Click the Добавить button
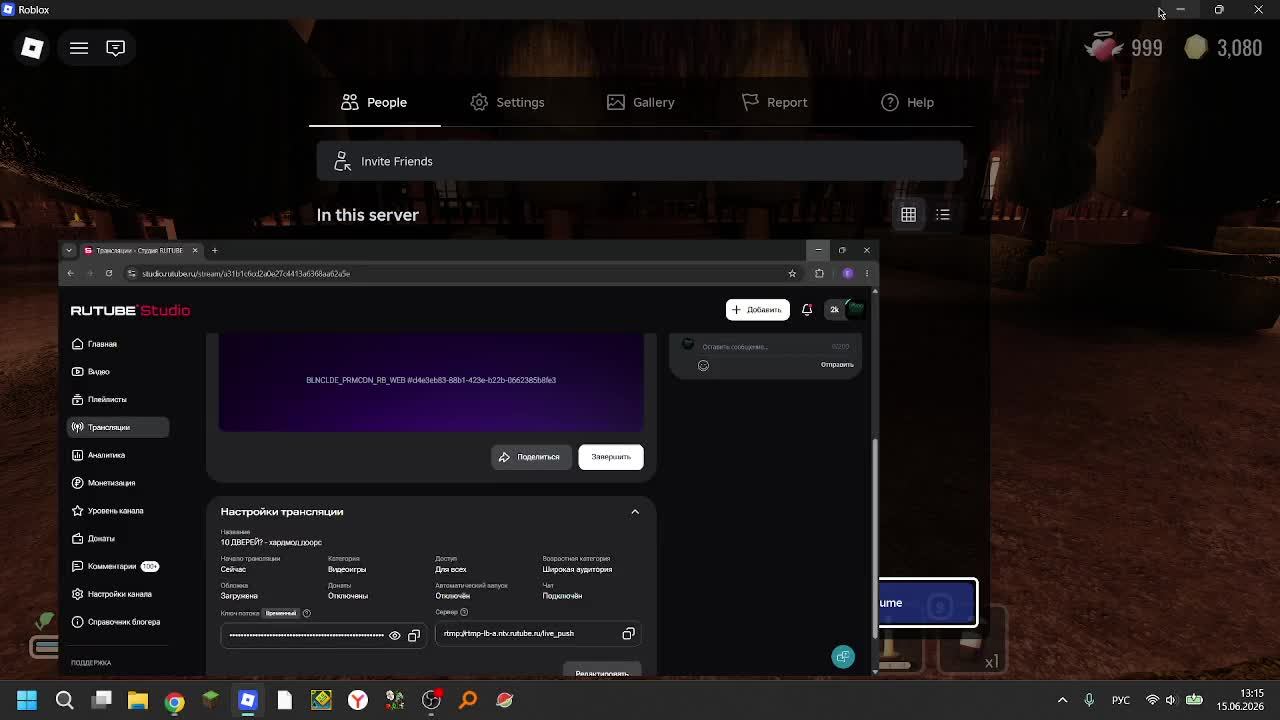This screenshot has width=1280, height=720. tap(757, 310)
